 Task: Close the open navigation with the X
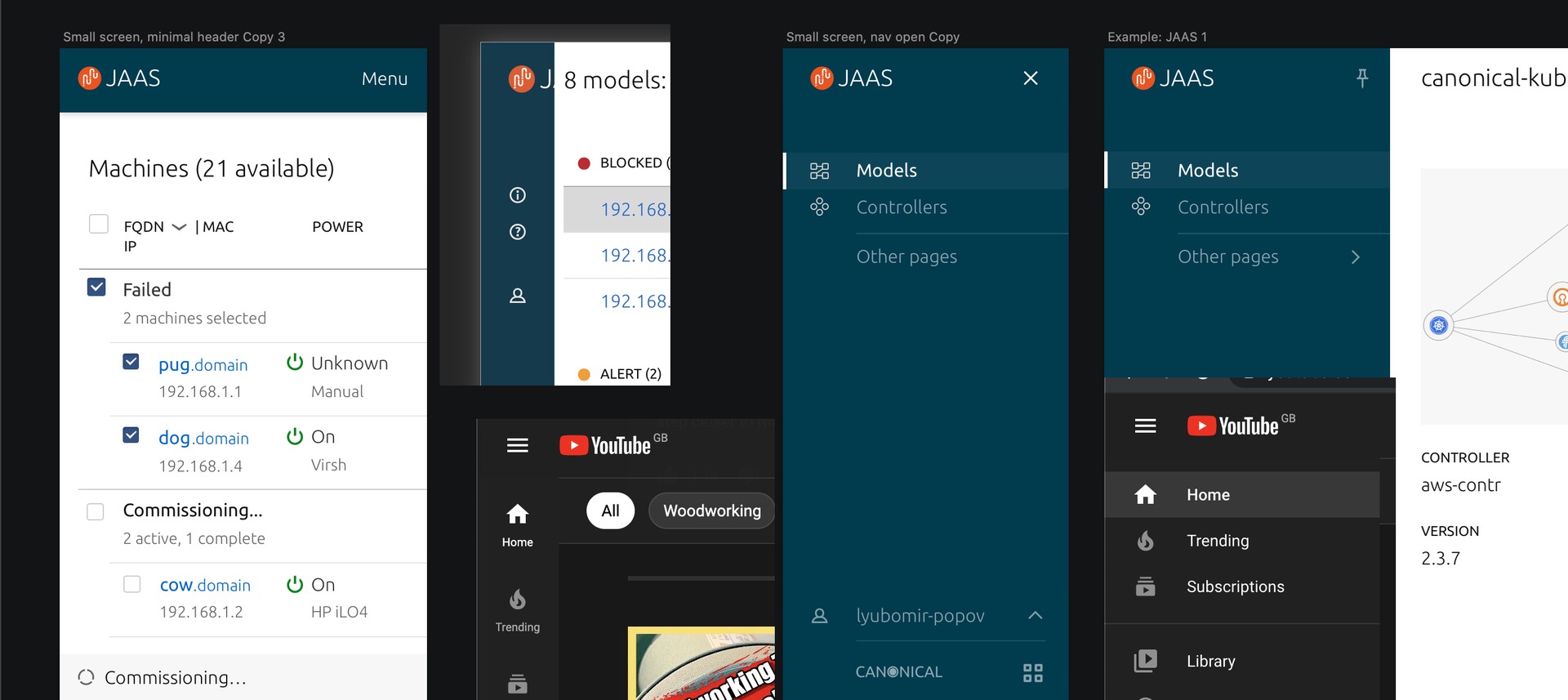pyautogui.click(x=1031, y=78)
